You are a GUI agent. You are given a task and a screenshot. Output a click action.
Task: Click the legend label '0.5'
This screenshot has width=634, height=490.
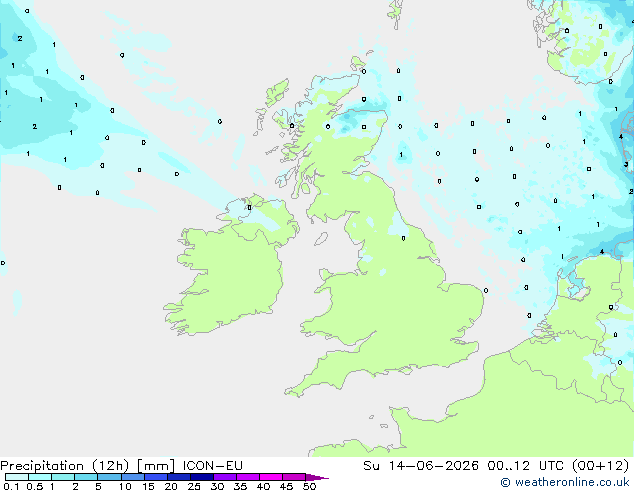pos(35,486)
